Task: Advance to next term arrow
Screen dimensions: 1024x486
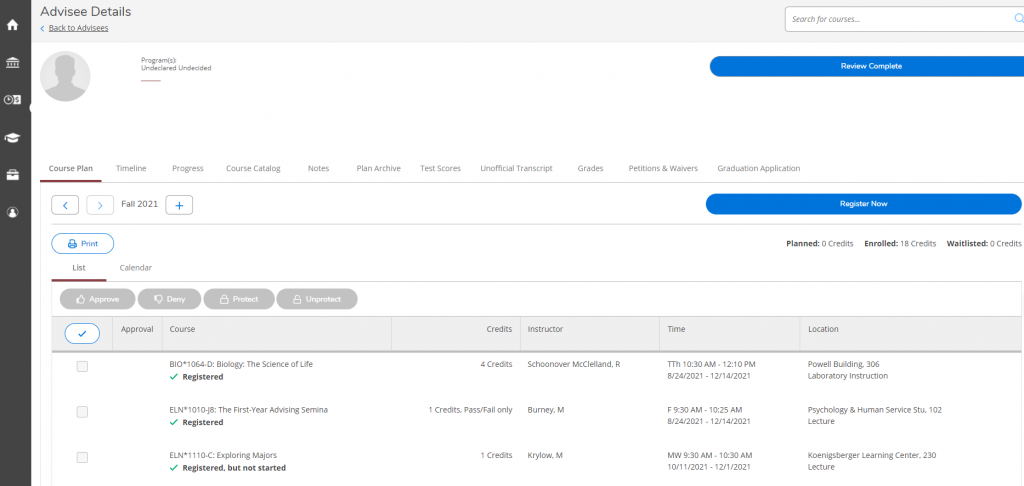Action: (100, 205)
